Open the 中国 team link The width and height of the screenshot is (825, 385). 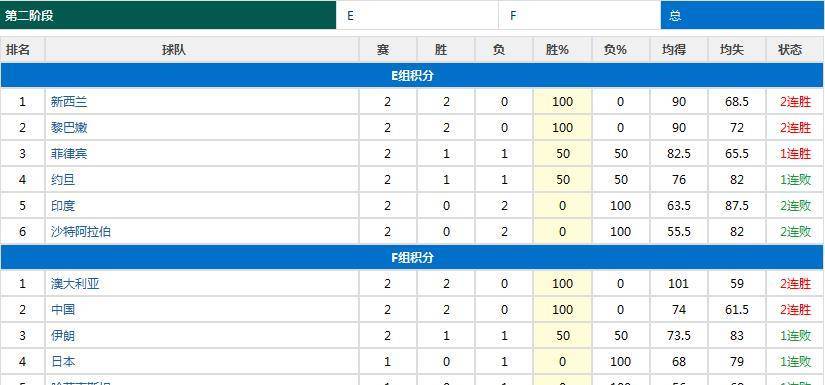[63, 310]
